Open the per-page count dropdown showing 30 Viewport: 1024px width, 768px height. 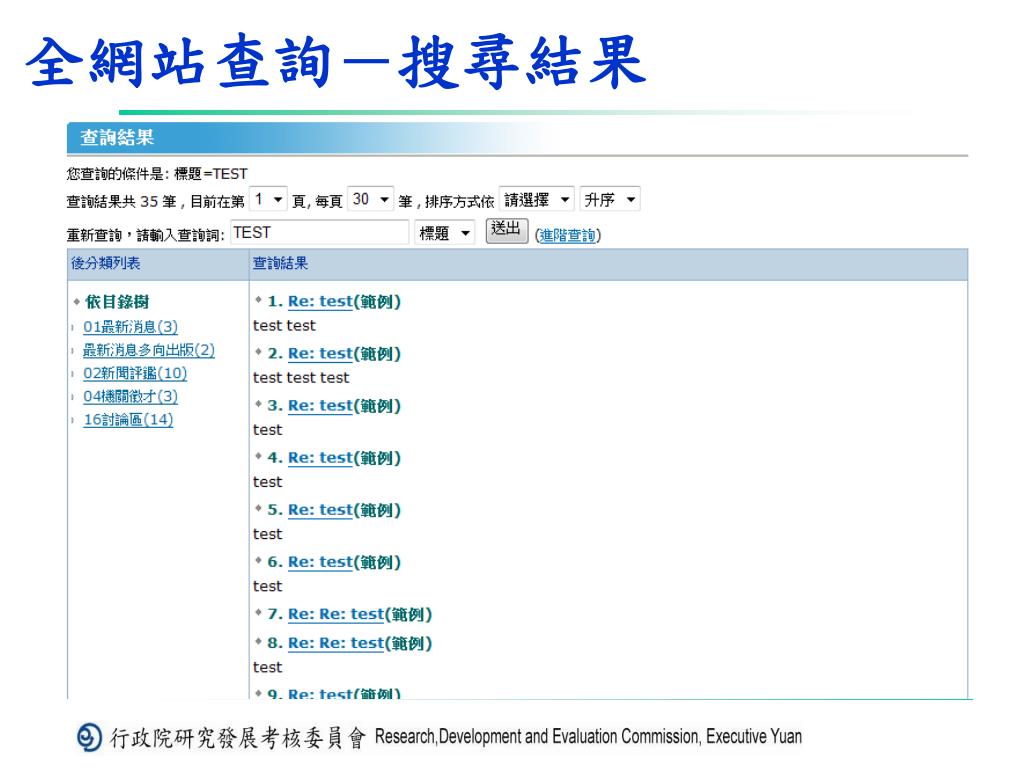coord(370,199)
